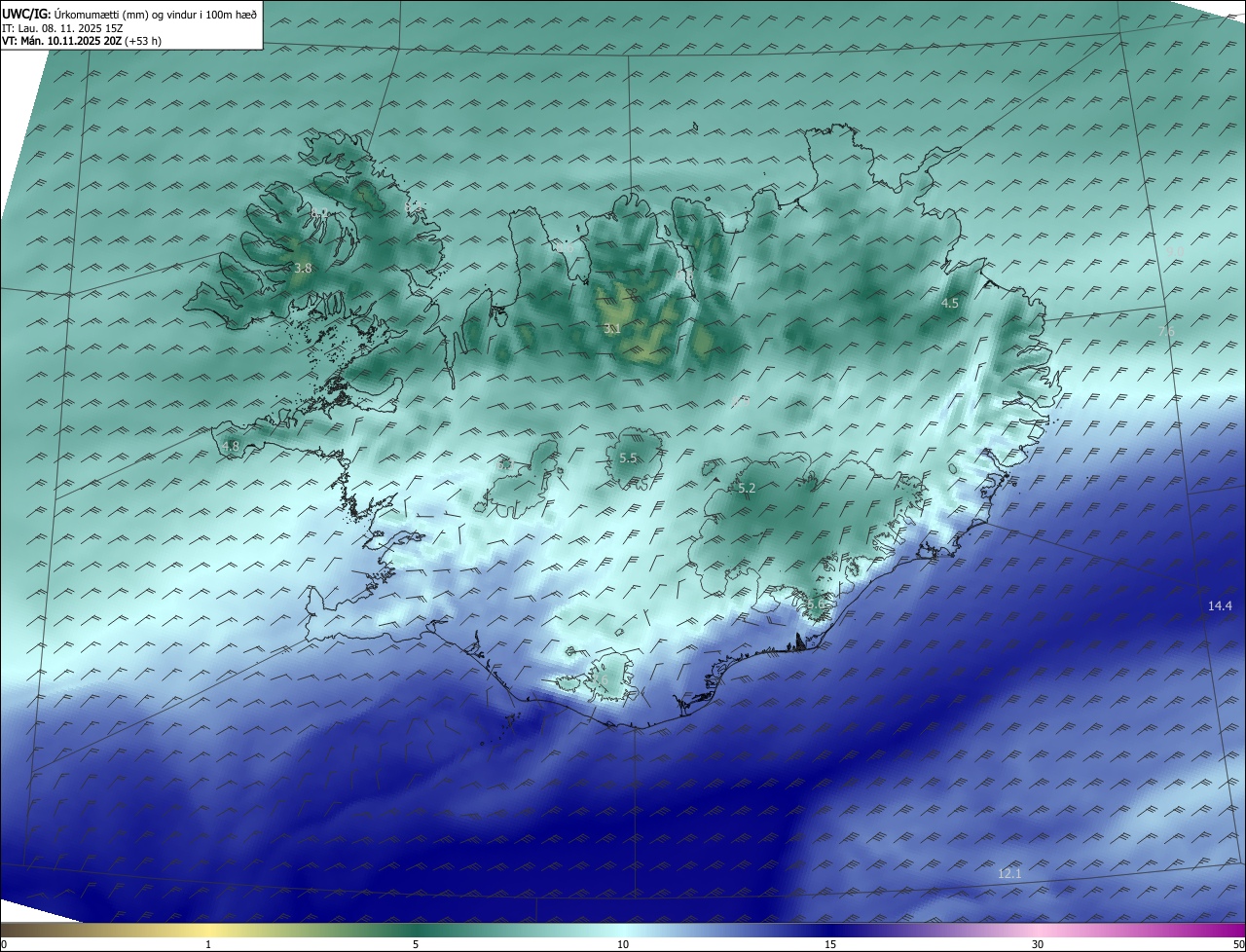The image size is (1246, 952).
Task: Click the 50 tick on the color scale
Action: click(x=1238, y=944)
